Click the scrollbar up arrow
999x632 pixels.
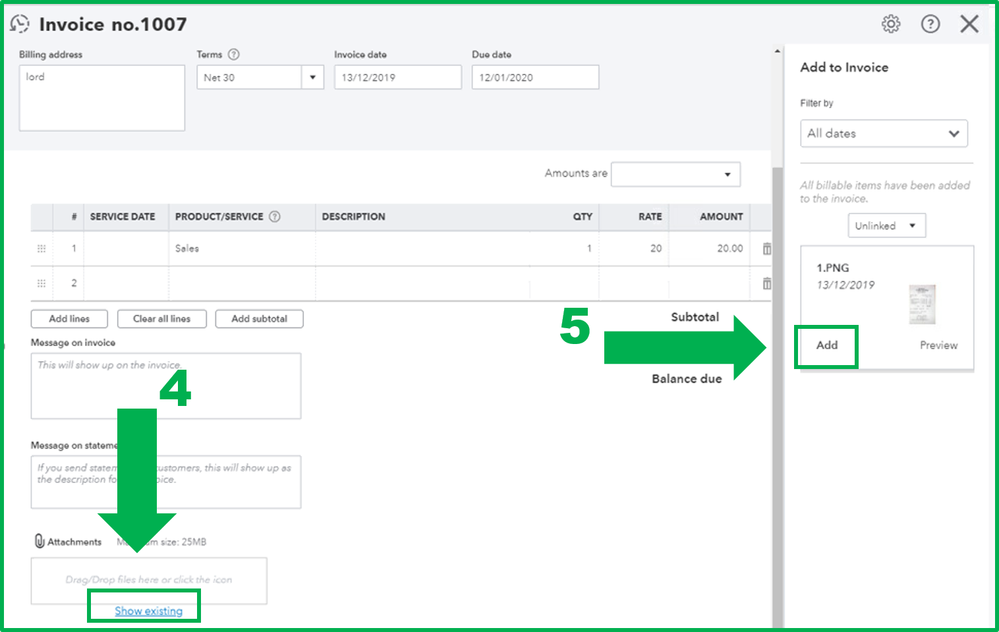coord(777,51)
